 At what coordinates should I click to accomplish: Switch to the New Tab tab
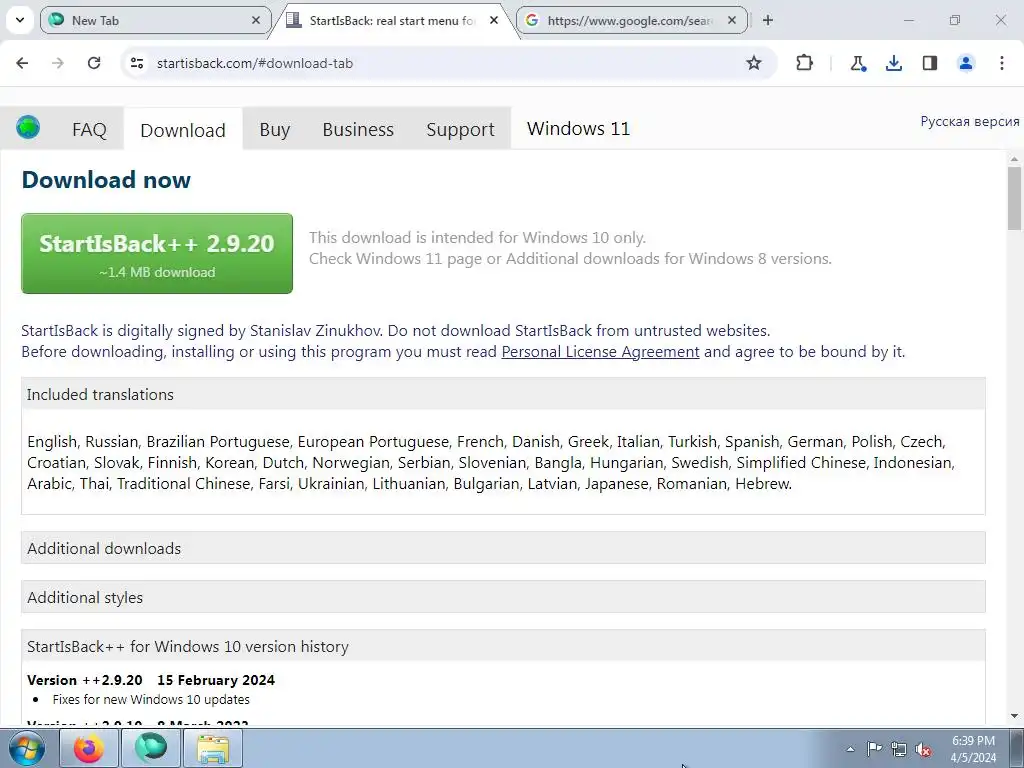pyautogui.click(x=155, y=20)
